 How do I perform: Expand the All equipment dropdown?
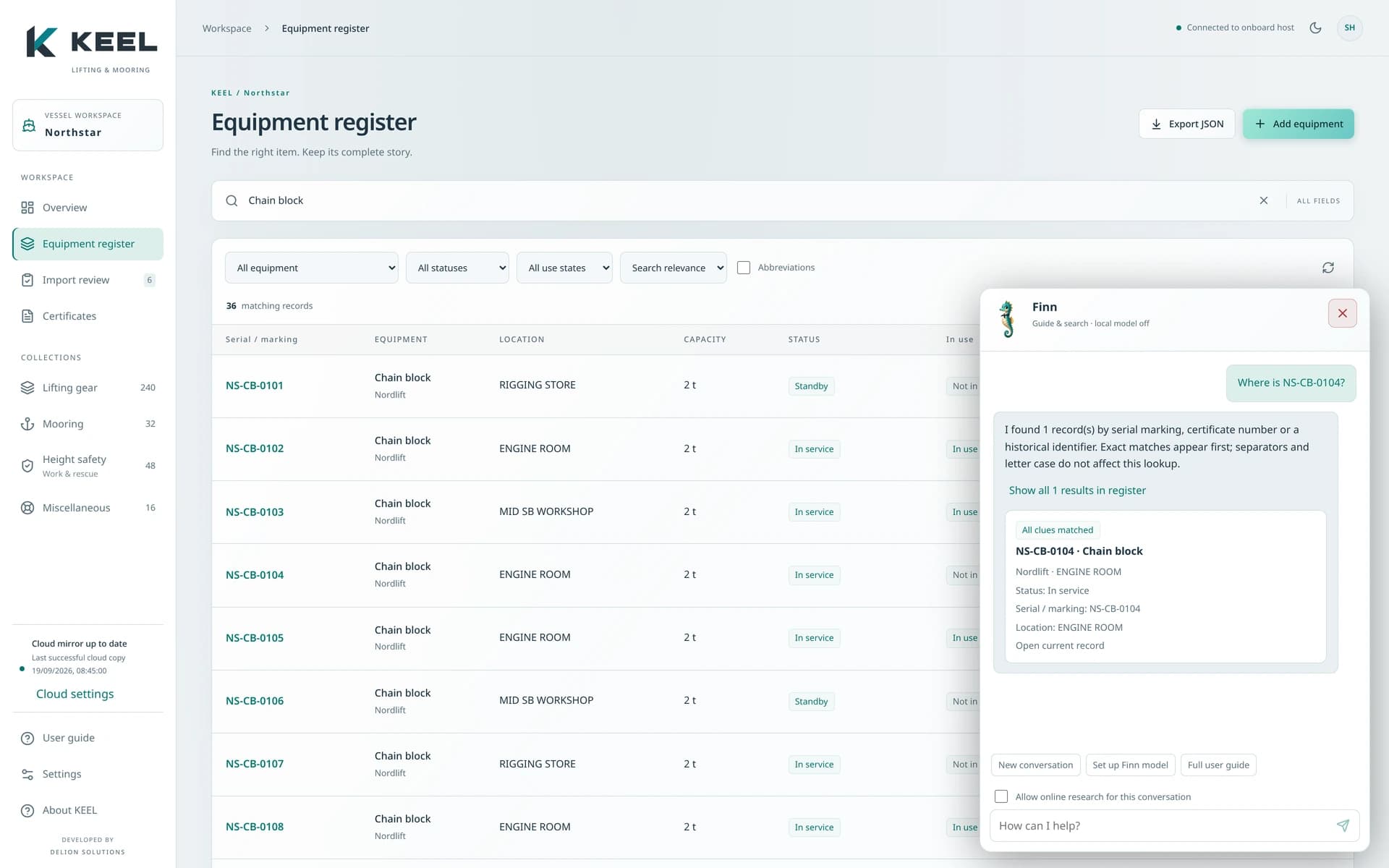pyautogui.click(x=311, y=268)
